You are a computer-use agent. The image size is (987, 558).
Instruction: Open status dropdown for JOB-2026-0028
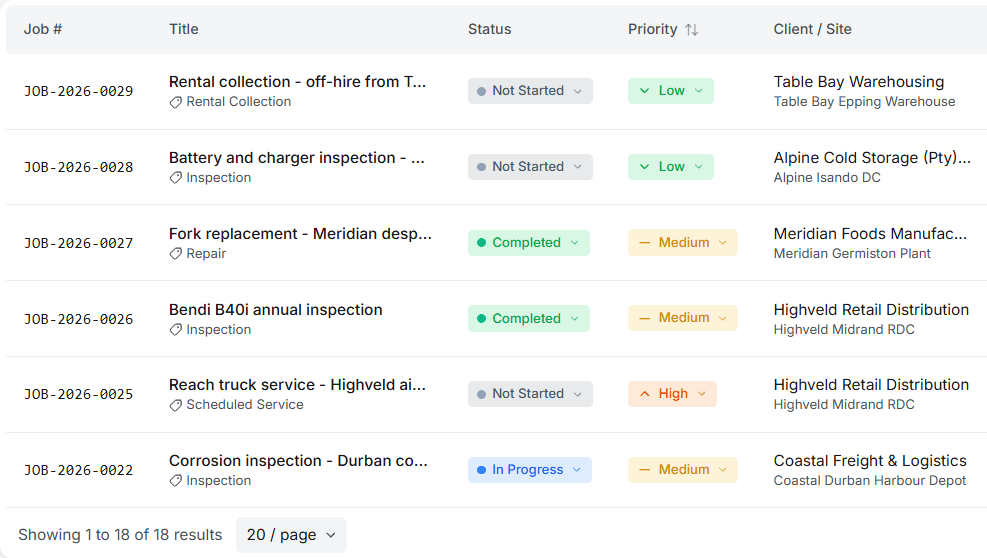tap(530, 167)
